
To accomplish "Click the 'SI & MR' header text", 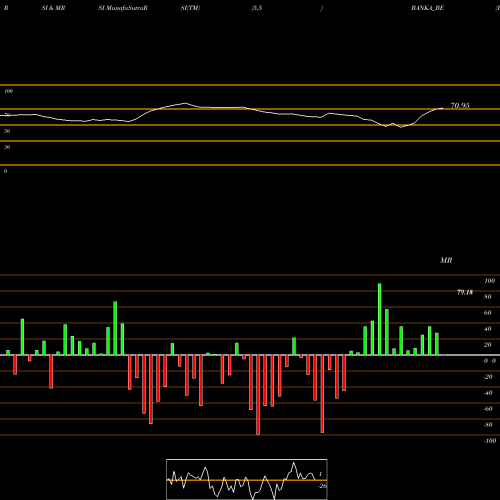I will click(x=53, y=8).
